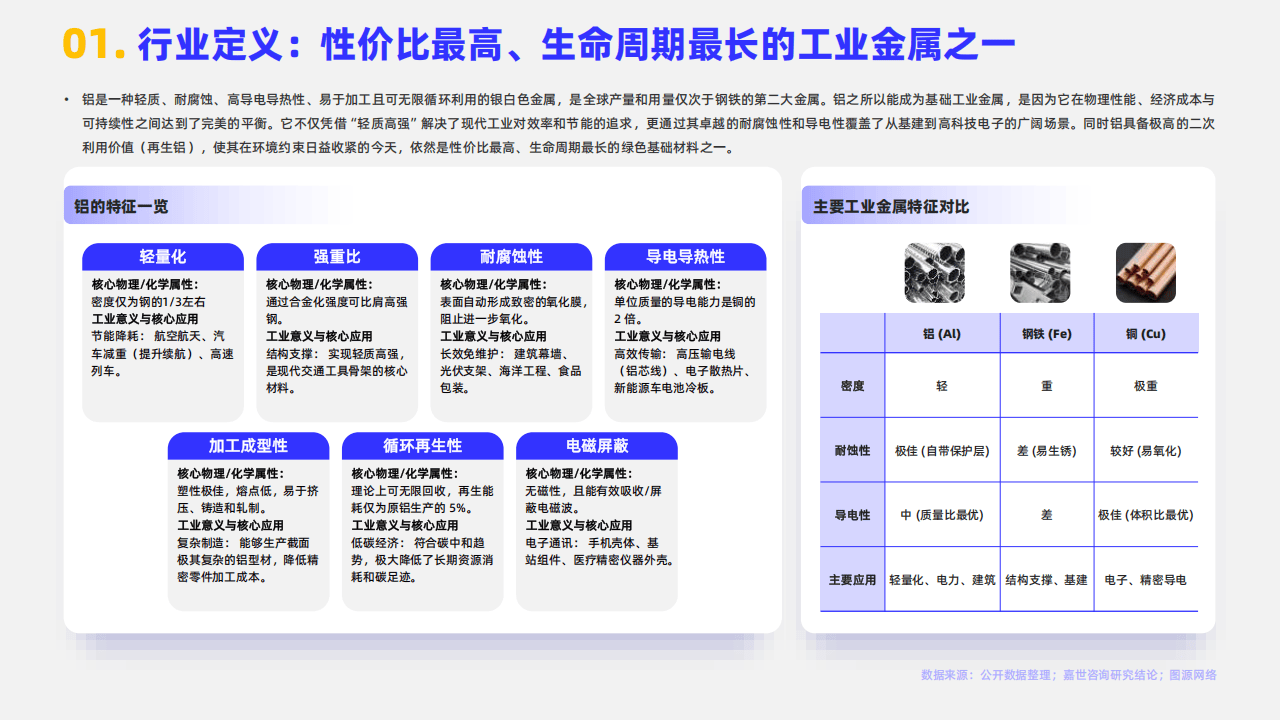Image resolution: width=1280 pixels, height=720 pixels.
Task: Click the 耐腐蚀性 card header
Action: (511, 257)
